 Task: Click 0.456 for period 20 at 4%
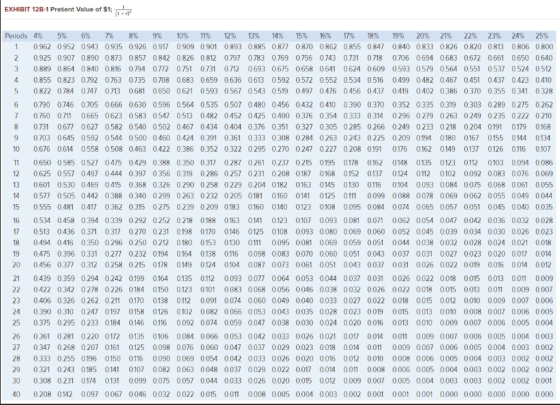(42, 265)
